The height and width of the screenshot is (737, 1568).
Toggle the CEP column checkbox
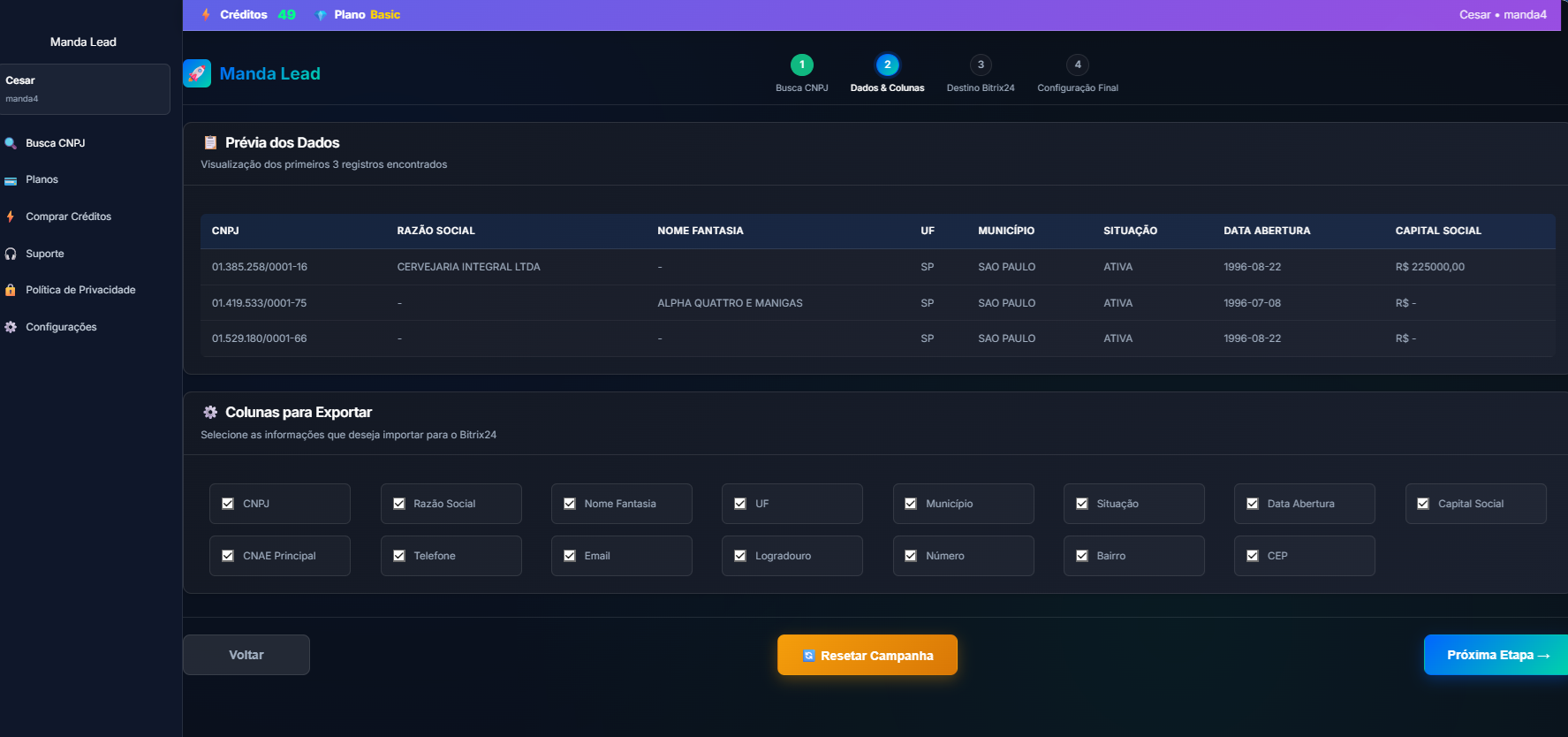click(1253, 556)
